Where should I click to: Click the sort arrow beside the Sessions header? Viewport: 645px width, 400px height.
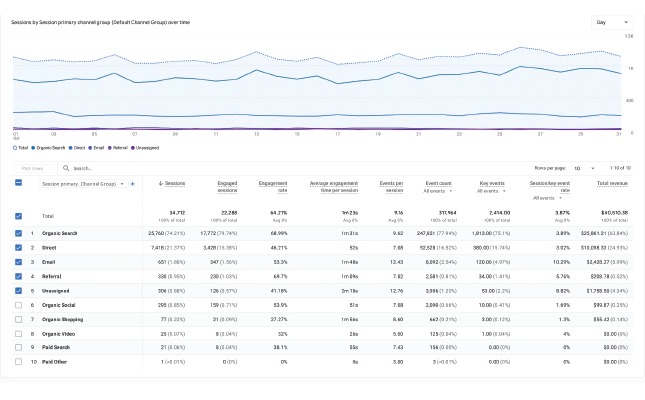[160, 183]
